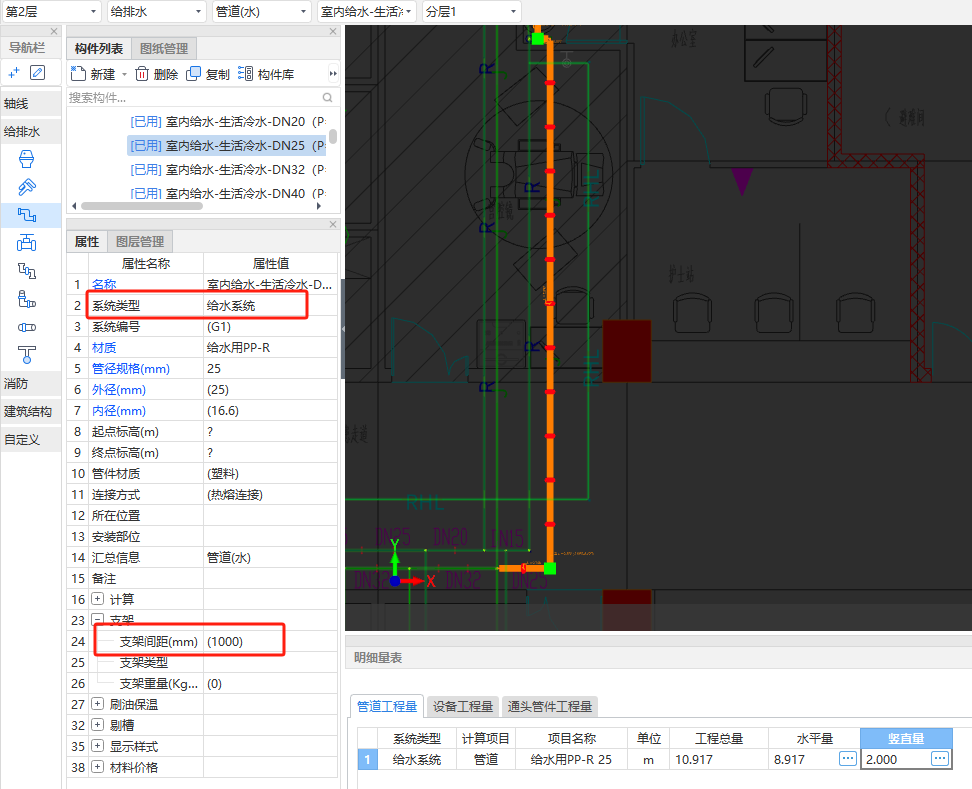Screen dimensions: 972x789
Task: Click the 新建 new component icon
Action: (x=78, y=74)
